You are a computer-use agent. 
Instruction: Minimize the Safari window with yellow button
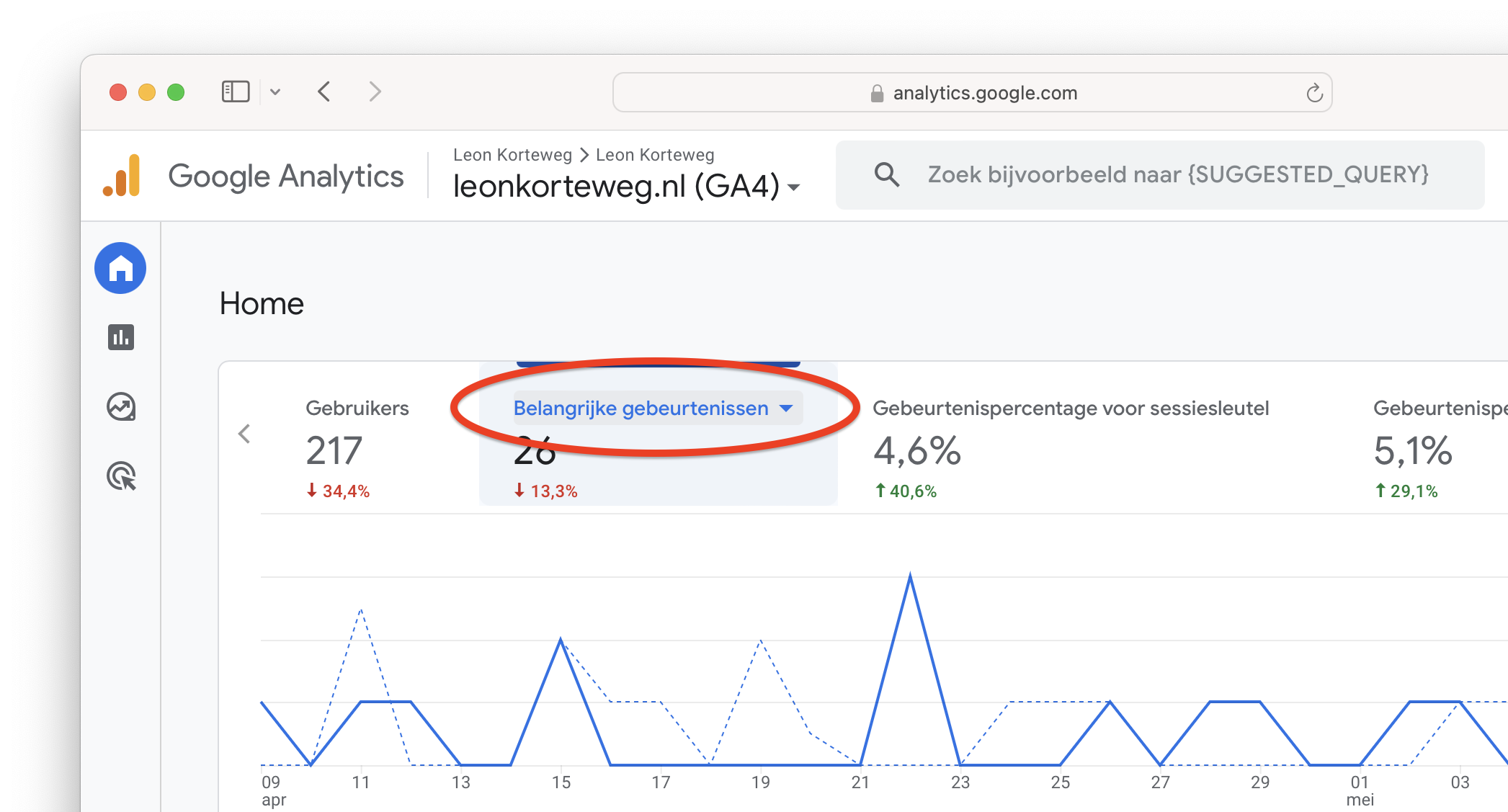(147, 92)
